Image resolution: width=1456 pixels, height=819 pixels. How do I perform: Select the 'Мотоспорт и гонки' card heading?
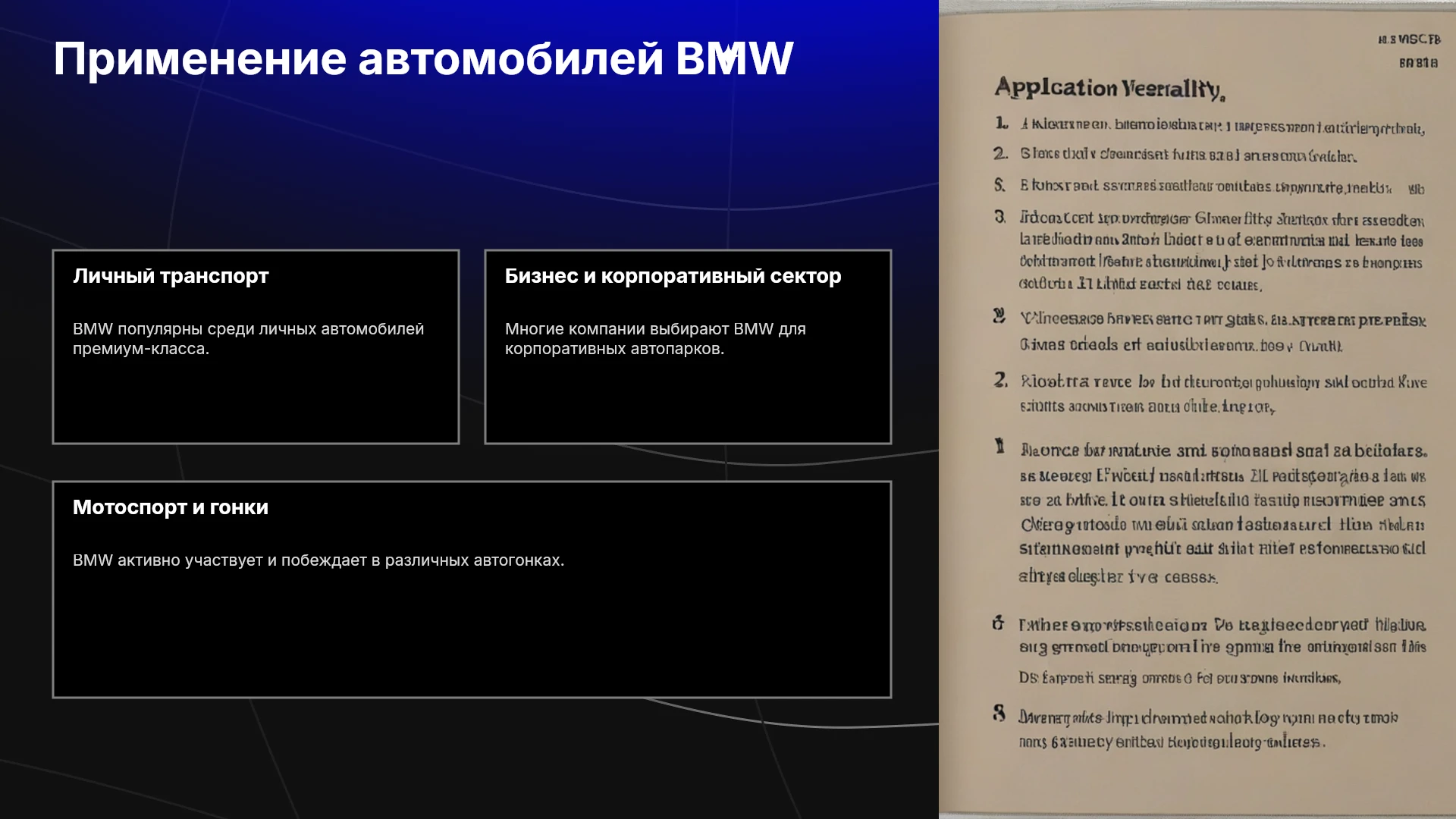pos(171,507)
